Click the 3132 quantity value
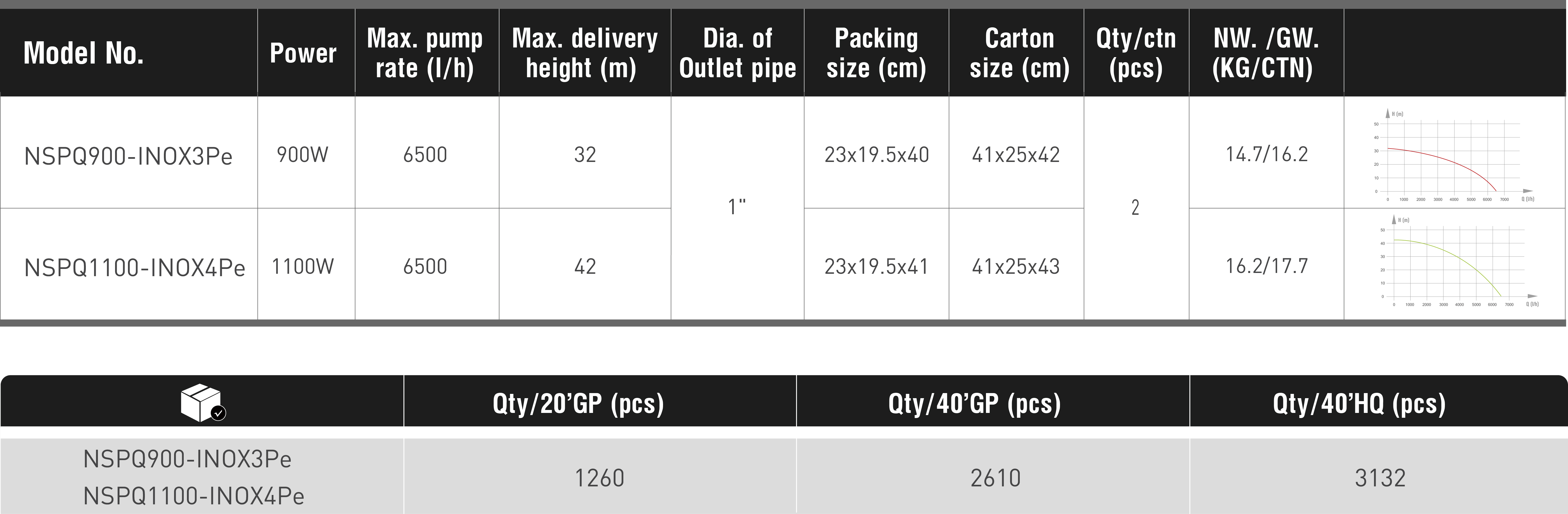 tap(1380, 478)
